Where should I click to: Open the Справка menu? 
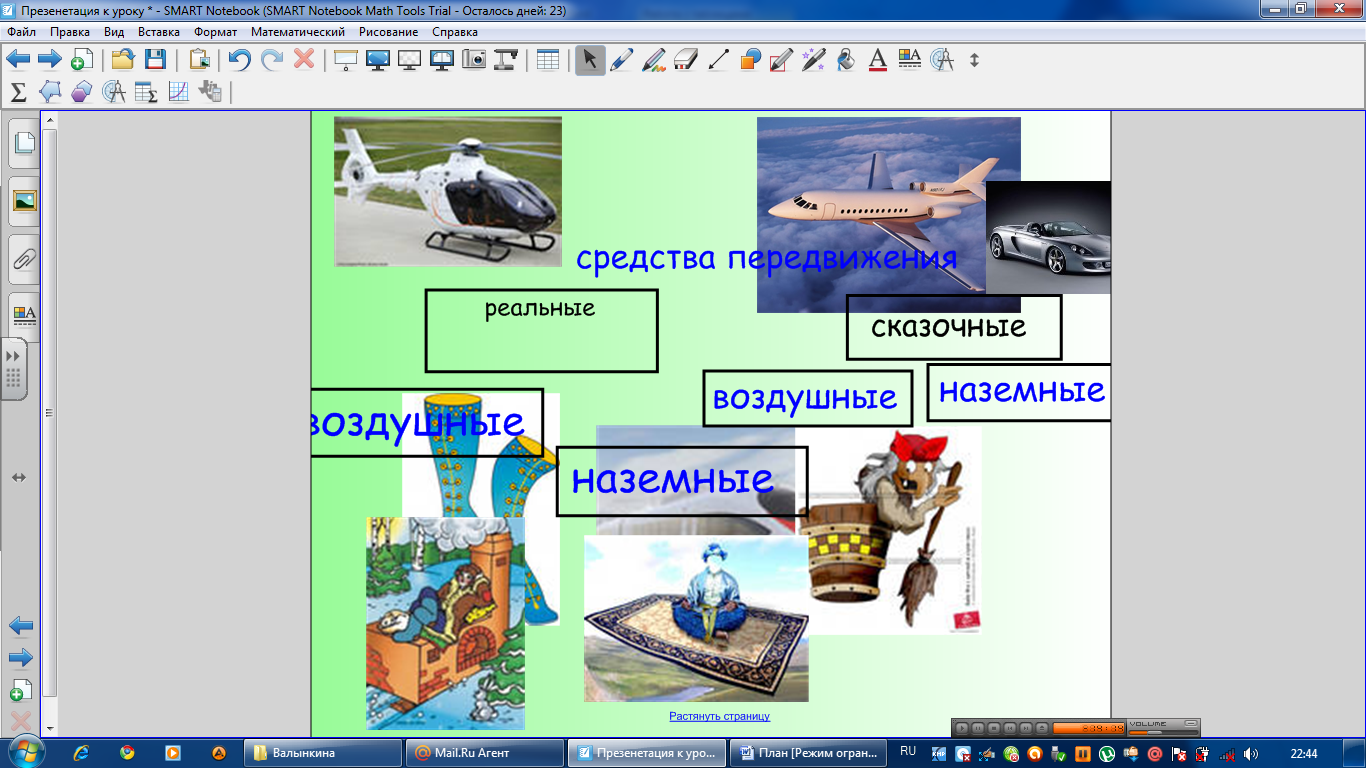coord(455,32)
